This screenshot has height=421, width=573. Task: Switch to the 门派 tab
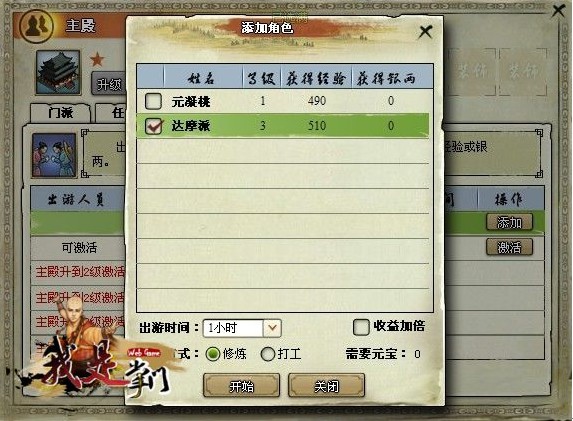[60, 113]
